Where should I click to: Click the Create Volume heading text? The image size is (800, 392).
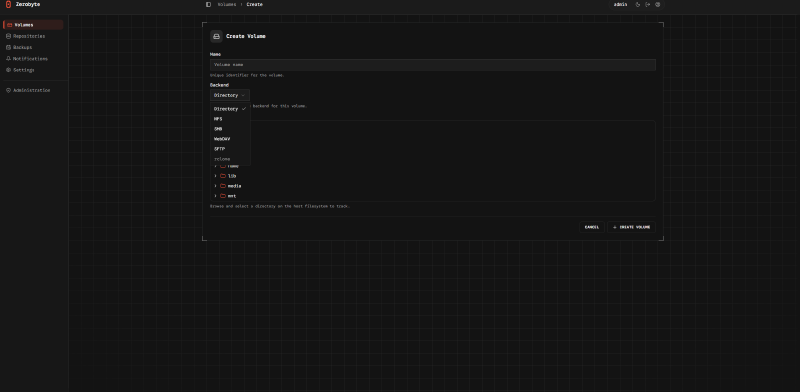coord(246,36)
